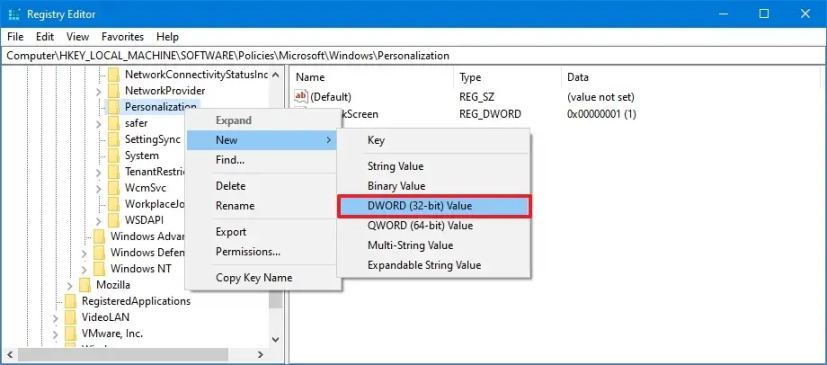The width and height of the screenshot is (827, 365).
Task: Click the tree pane scroll up arrow
Action: 275,74
